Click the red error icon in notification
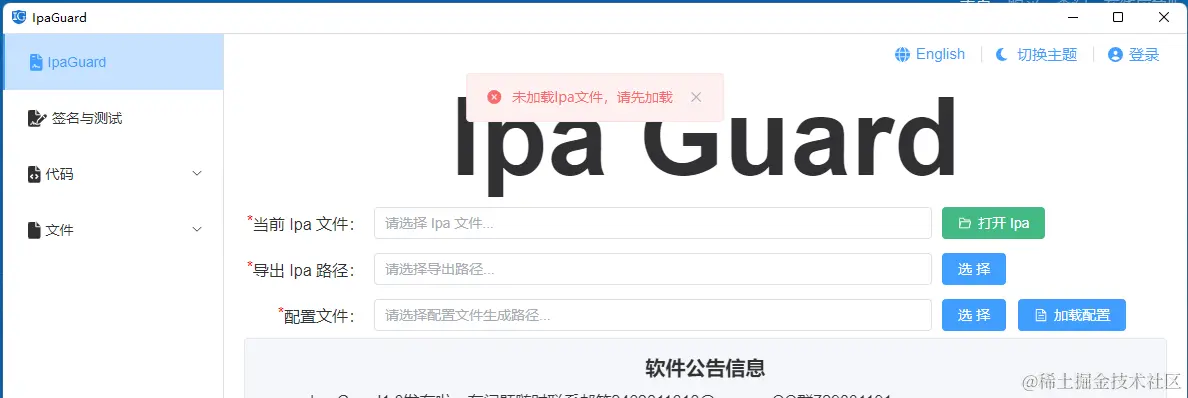This screenshot has width=1188, height=398. (x=494, y=97)
